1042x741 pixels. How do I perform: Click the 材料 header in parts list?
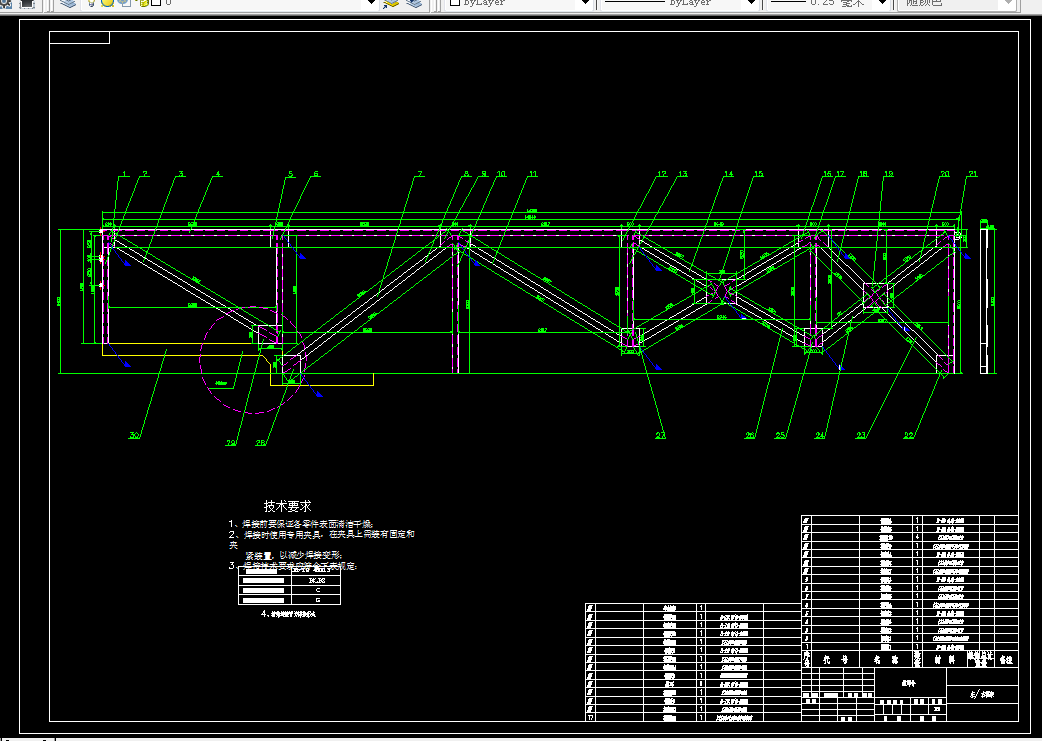coord(944,659)
